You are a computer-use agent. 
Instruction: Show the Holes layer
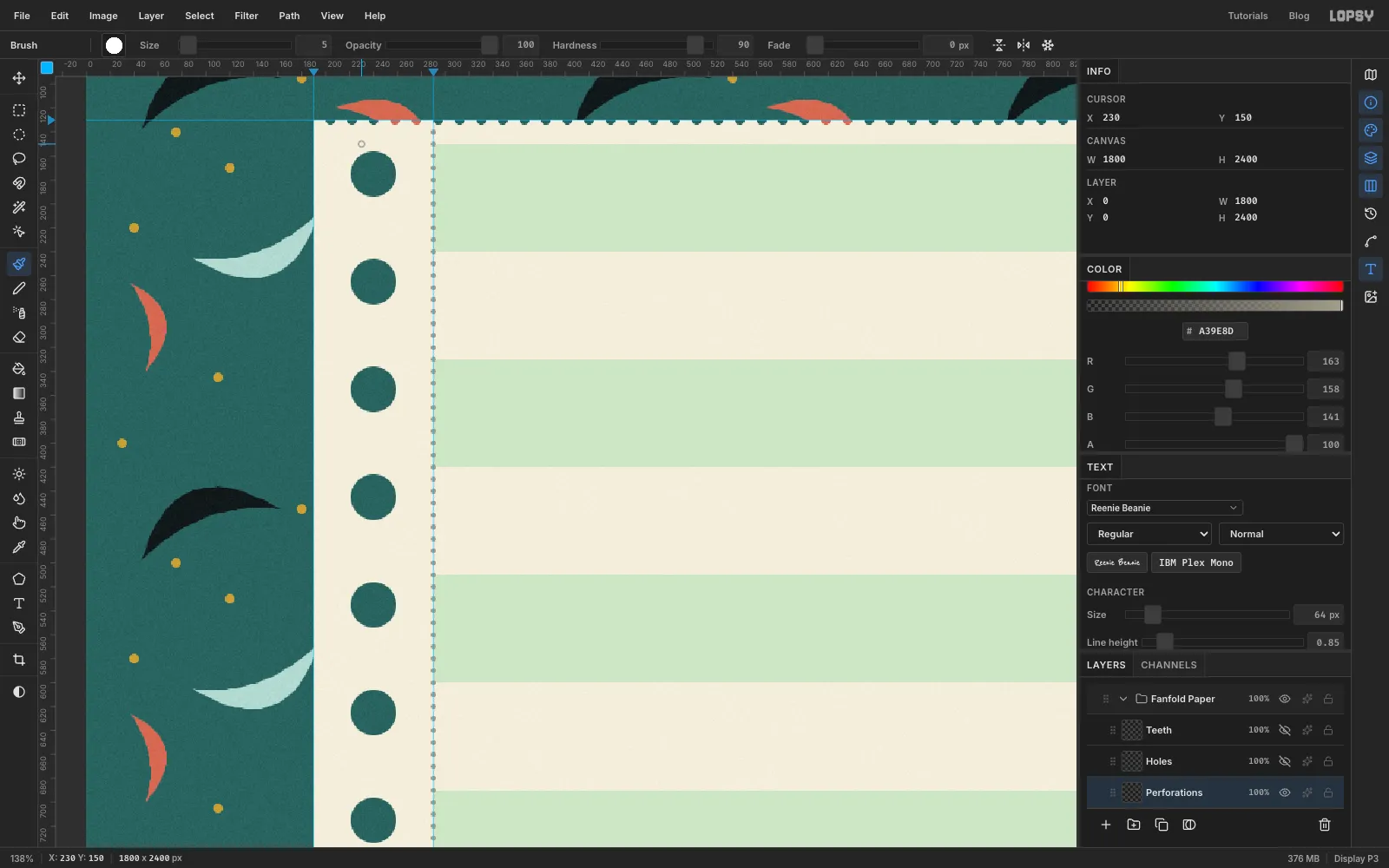pyautogui.click(x=1285, y=761)
